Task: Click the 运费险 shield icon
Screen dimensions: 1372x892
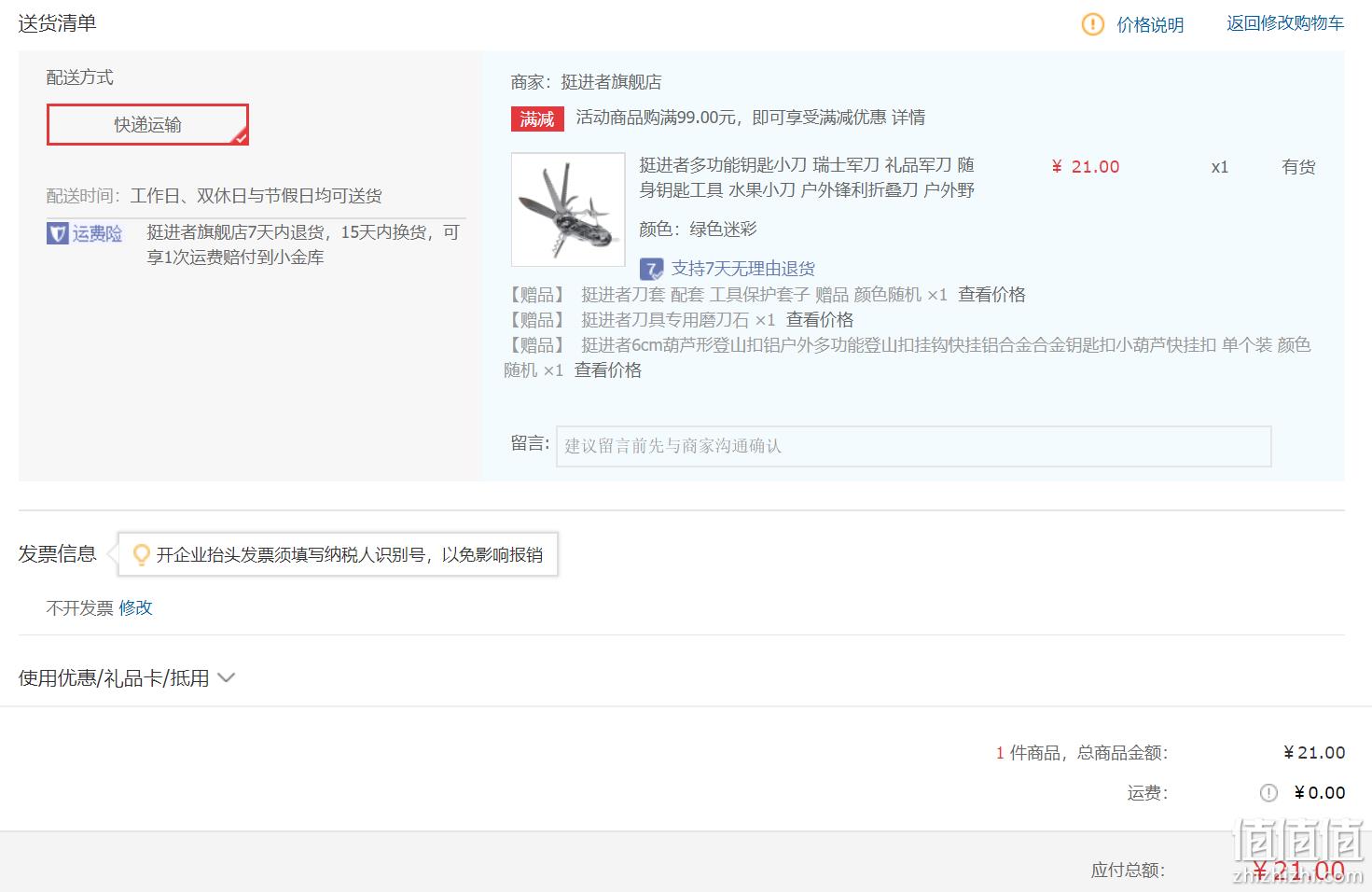Action: tap(57, 233)
